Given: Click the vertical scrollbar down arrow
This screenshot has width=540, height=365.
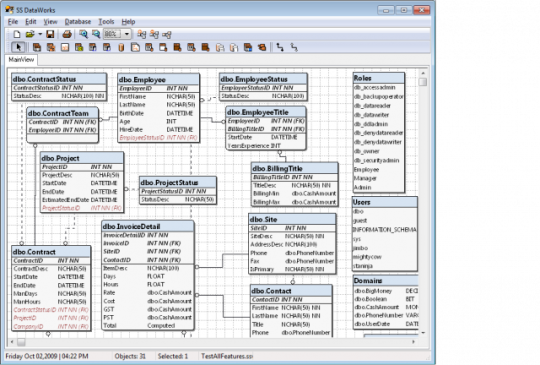Looking at the screenshot, I should 423,333.
